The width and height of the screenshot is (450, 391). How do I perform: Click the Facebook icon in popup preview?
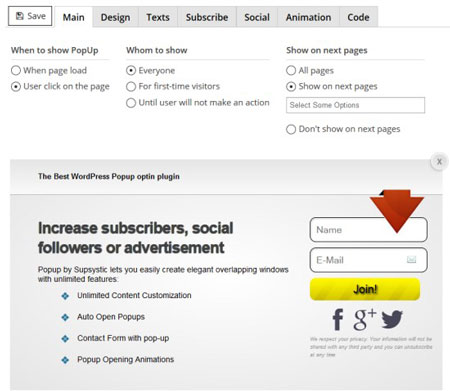click(x=338, y=319)
